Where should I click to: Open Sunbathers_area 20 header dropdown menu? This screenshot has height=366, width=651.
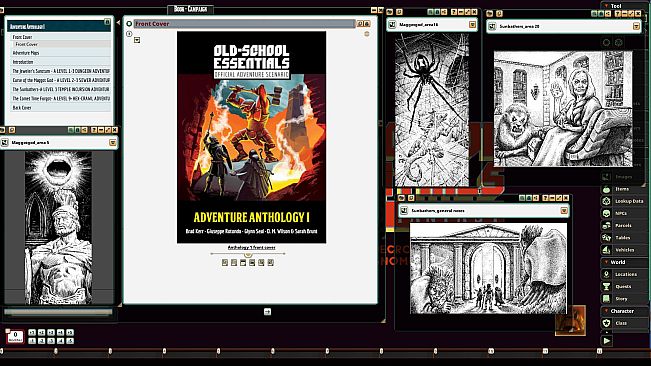click(x=636, y=27)
